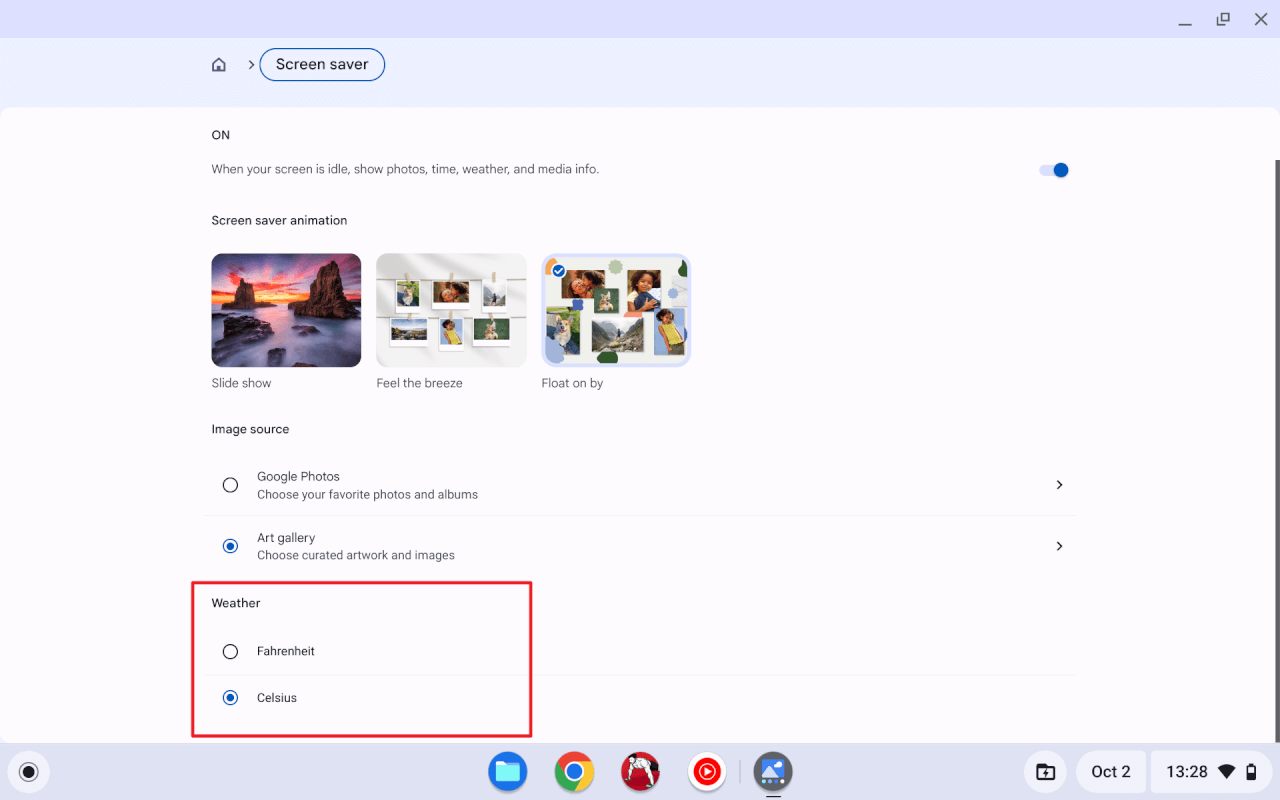Open Art gallery options chevron
Image resolution: width=1280 pixels, height=800 pixels.
pos(1059,546)
